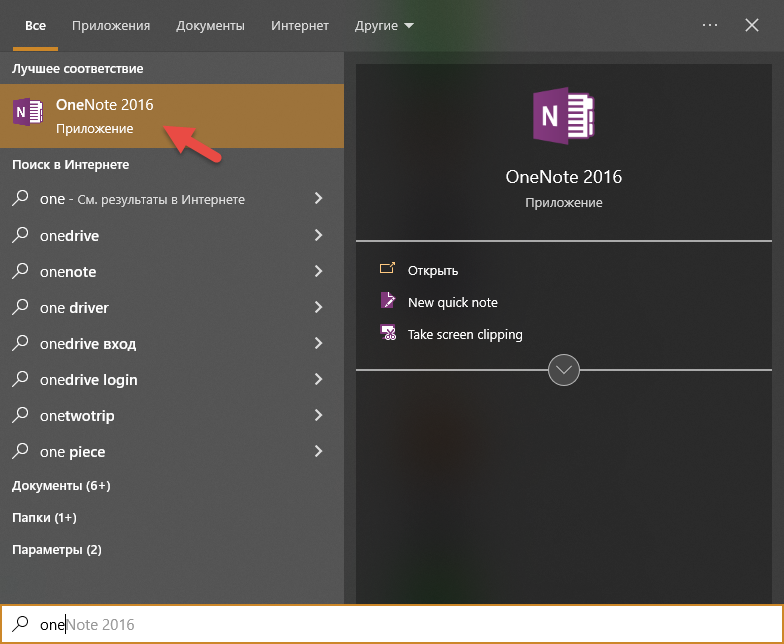
Task: Click magnifier icon beside 'onetwotrip'
Action: 20,414
